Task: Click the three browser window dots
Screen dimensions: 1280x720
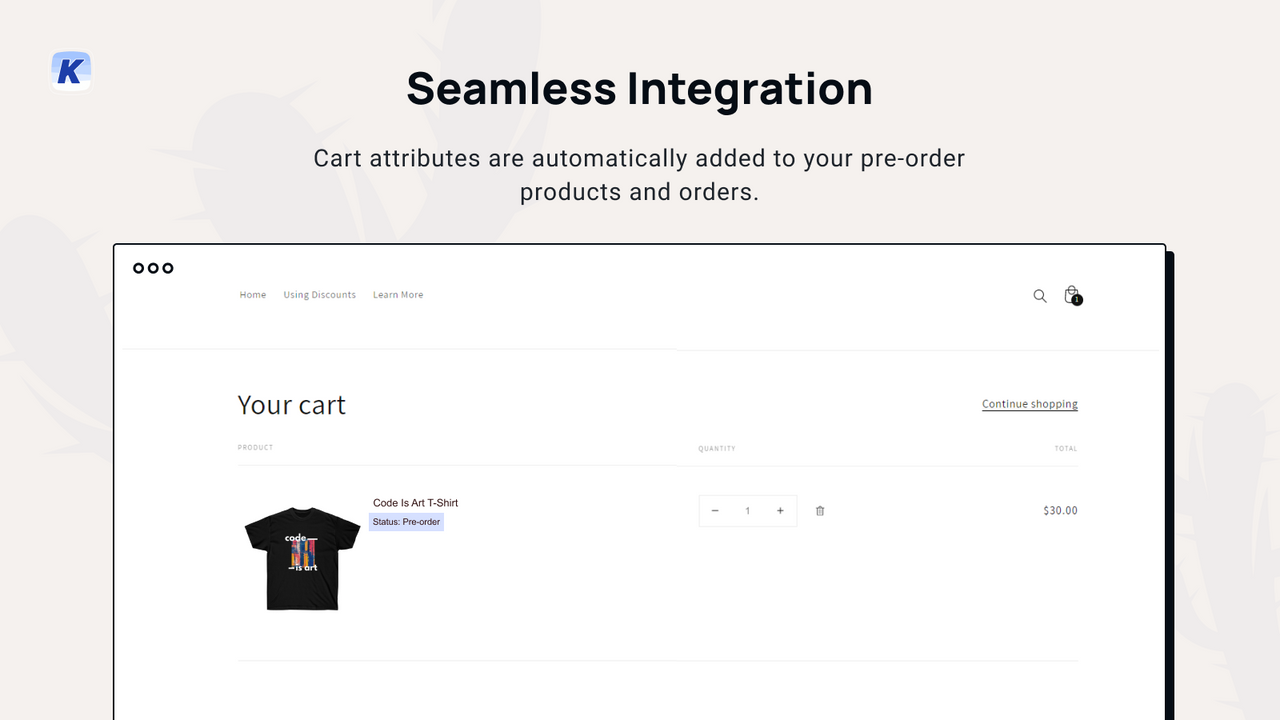Action: (152, 268)
